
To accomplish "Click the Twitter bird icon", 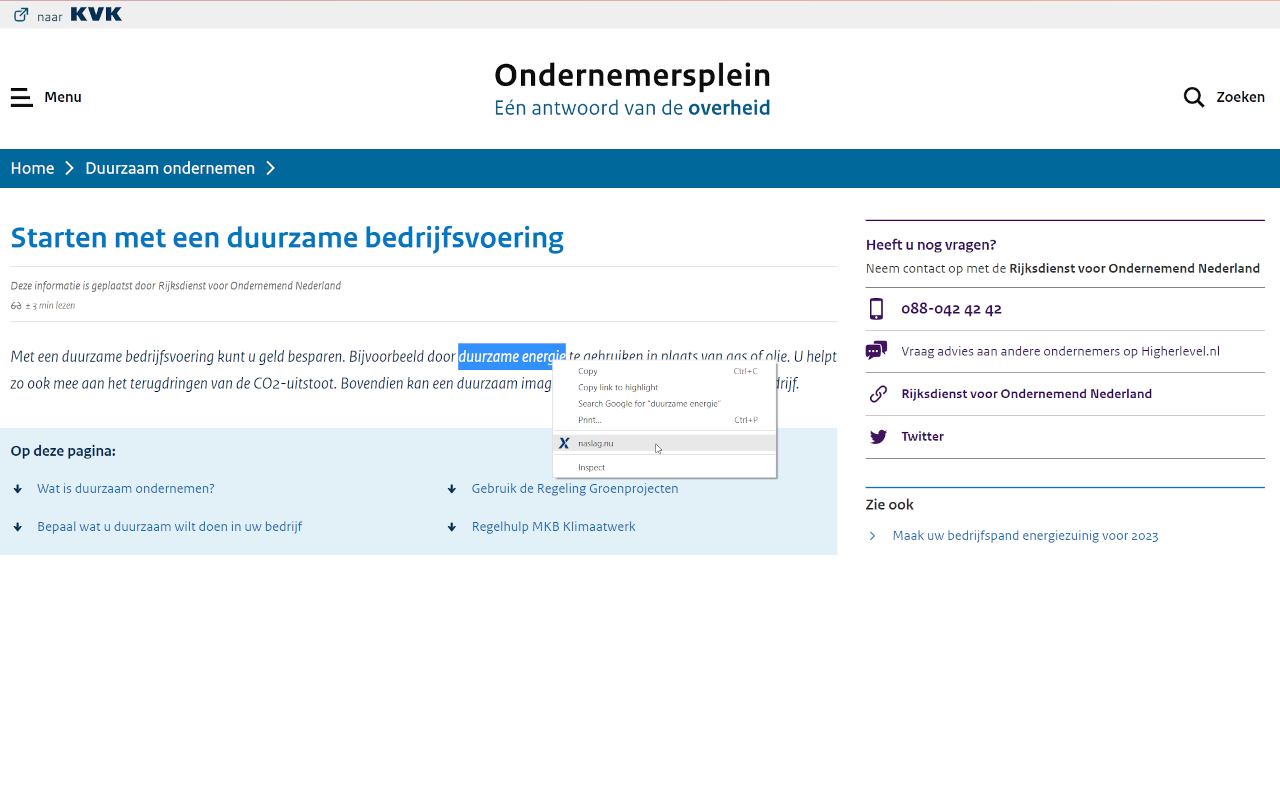I will tap(877, 437).
